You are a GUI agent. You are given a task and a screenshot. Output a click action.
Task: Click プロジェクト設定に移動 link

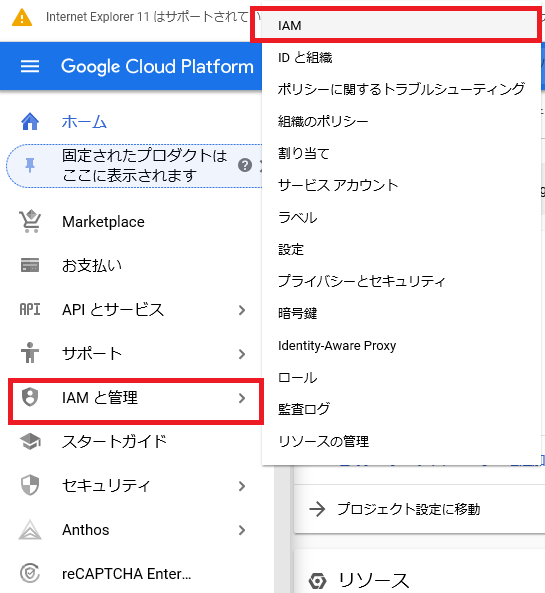pyautogui.click(x=408, y=509)
